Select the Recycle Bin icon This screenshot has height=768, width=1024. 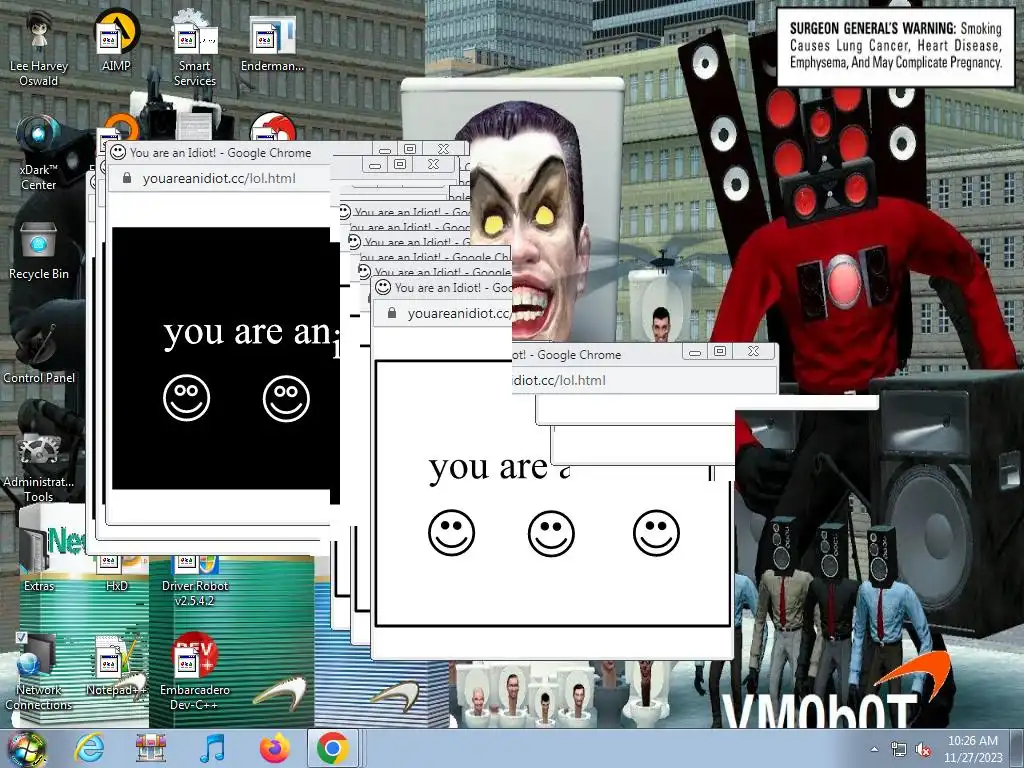pyautogui.click(x=39, y=249)
